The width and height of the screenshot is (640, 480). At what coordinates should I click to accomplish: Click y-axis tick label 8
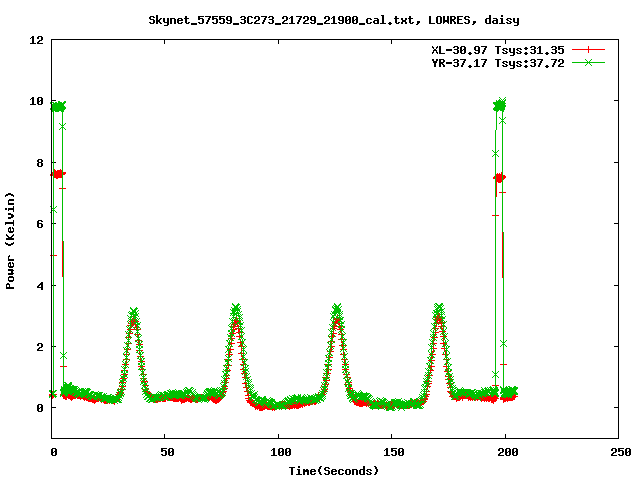(x=40, y=163)
